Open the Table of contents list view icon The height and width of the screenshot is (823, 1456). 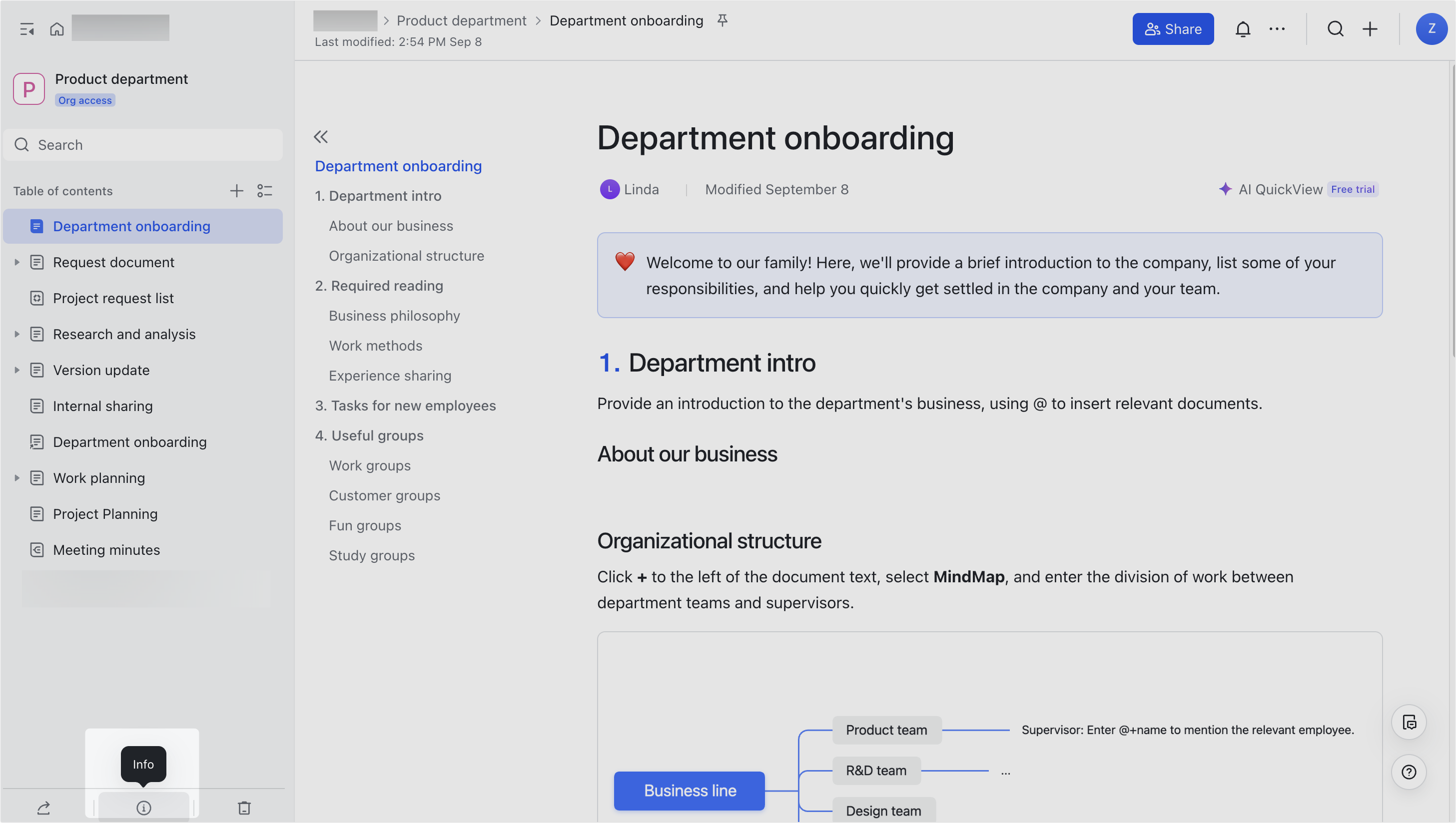click(x=265, y=191)
